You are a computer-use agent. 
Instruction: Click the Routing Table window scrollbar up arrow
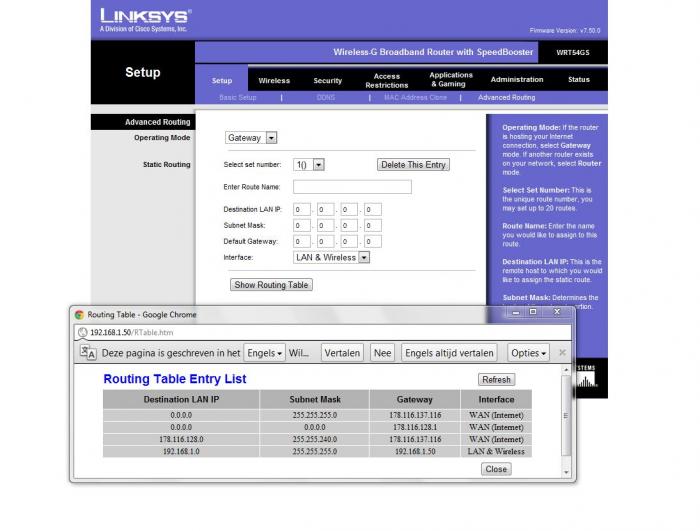pyautogui.click(x=567, y=370)
